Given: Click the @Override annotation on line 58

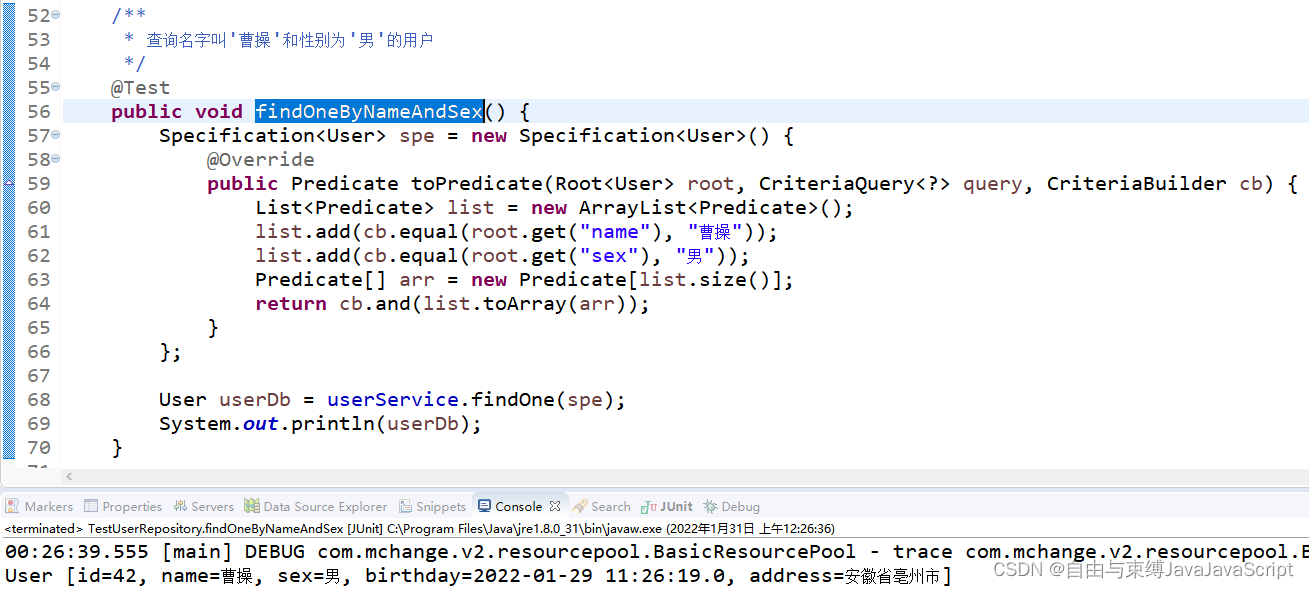Looking at the screenshot, I should coord(260,160).
